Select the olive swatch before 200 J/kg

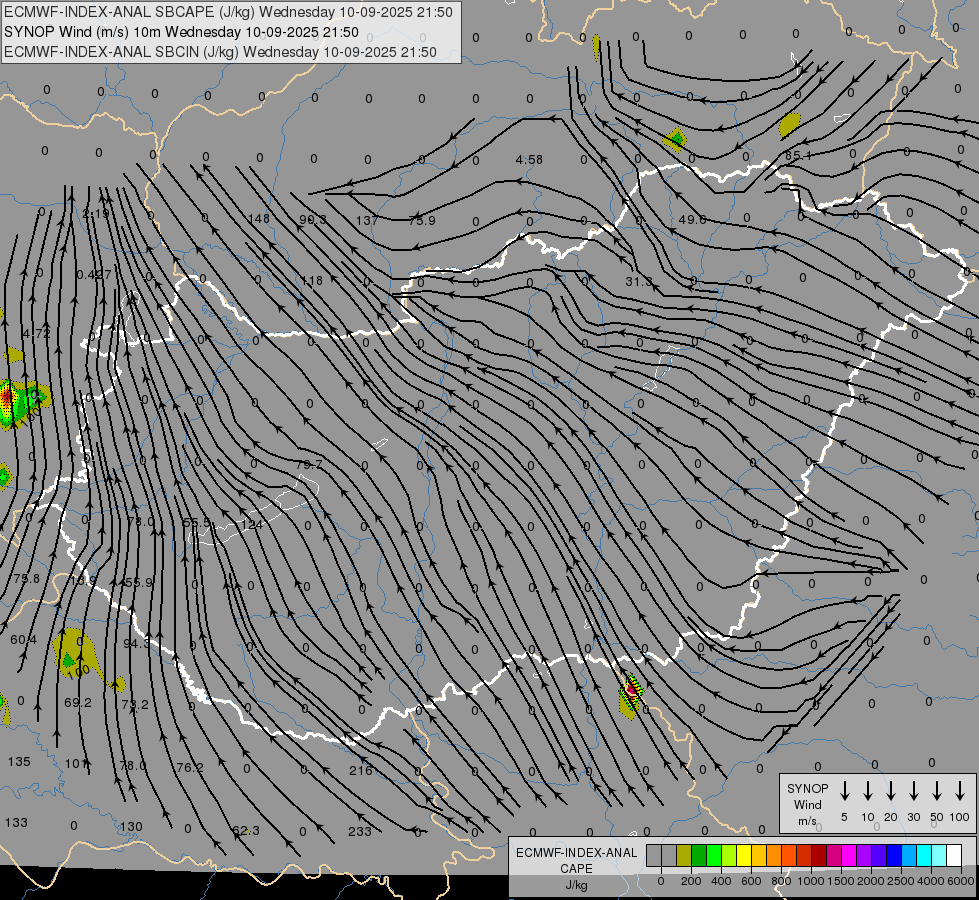pyautogui.click(x=684, y=856)
